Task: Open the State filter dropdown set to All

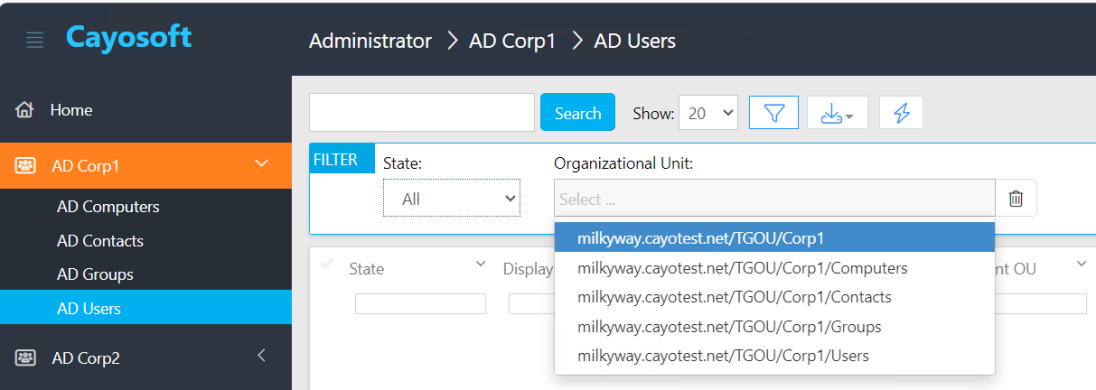Action: click(x=452, y=198)
